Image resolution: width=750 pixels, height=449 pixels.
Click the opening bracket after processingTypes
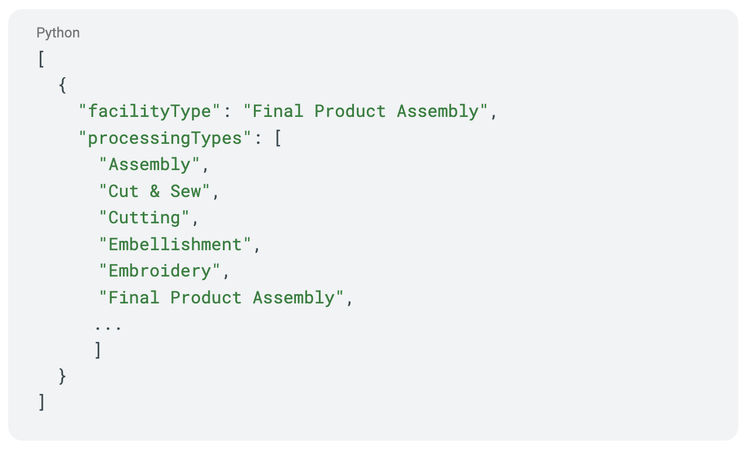coord(278,138)
